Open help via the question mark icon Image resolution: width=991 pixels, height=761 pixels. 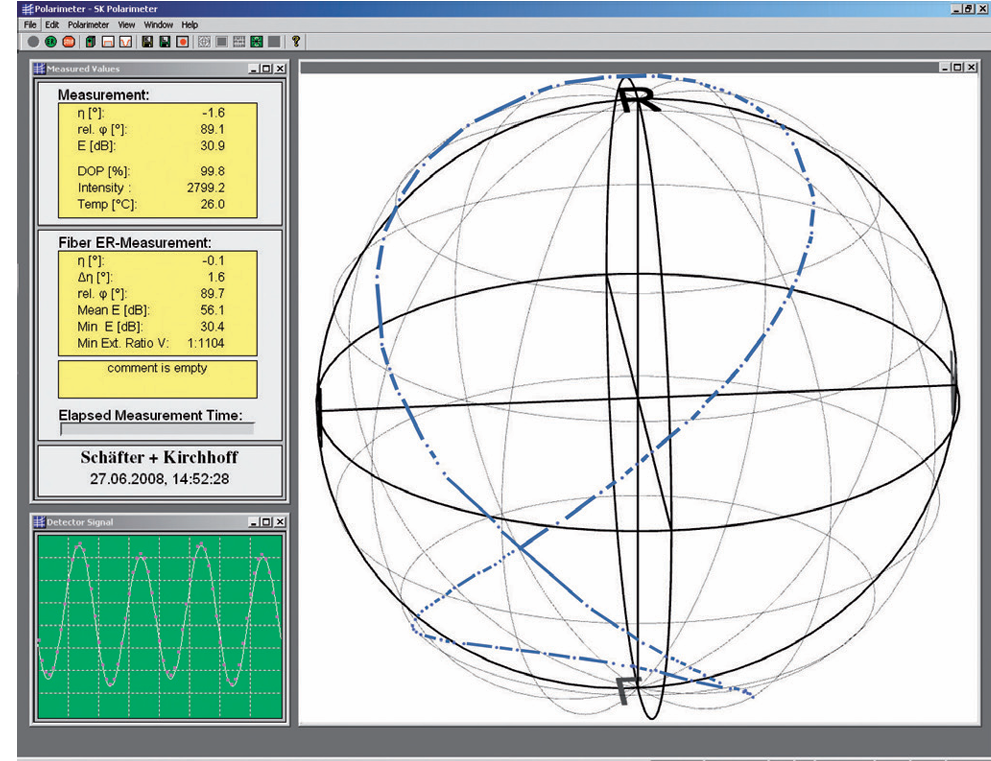click(296, 42)
